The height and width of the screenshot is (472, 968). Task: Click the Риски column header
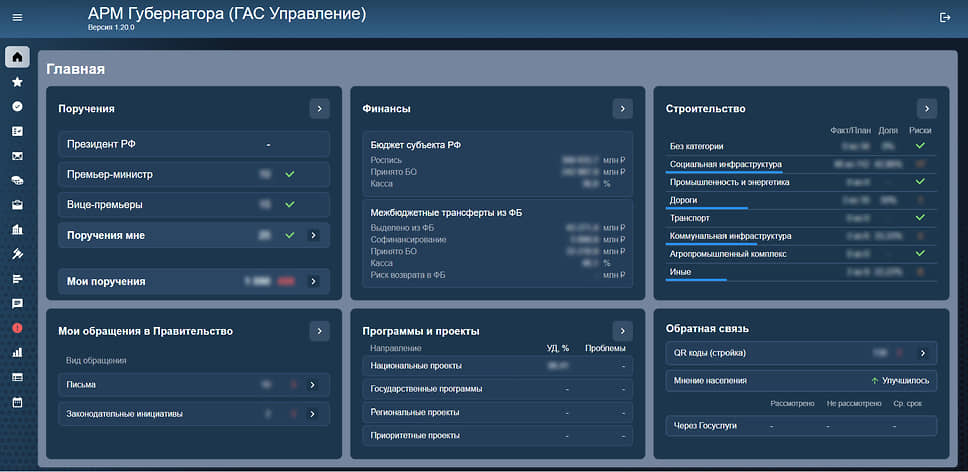pos(920,130)
